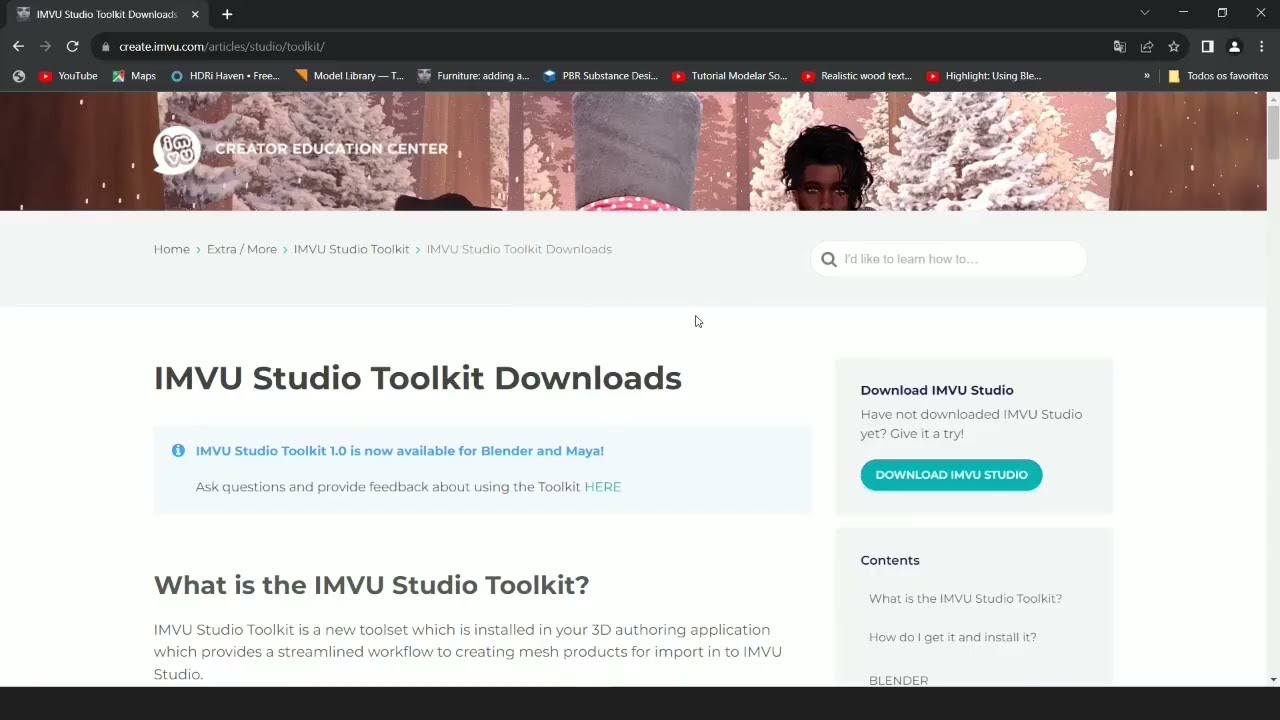Click the info icon in notice box

click(178, 451)
